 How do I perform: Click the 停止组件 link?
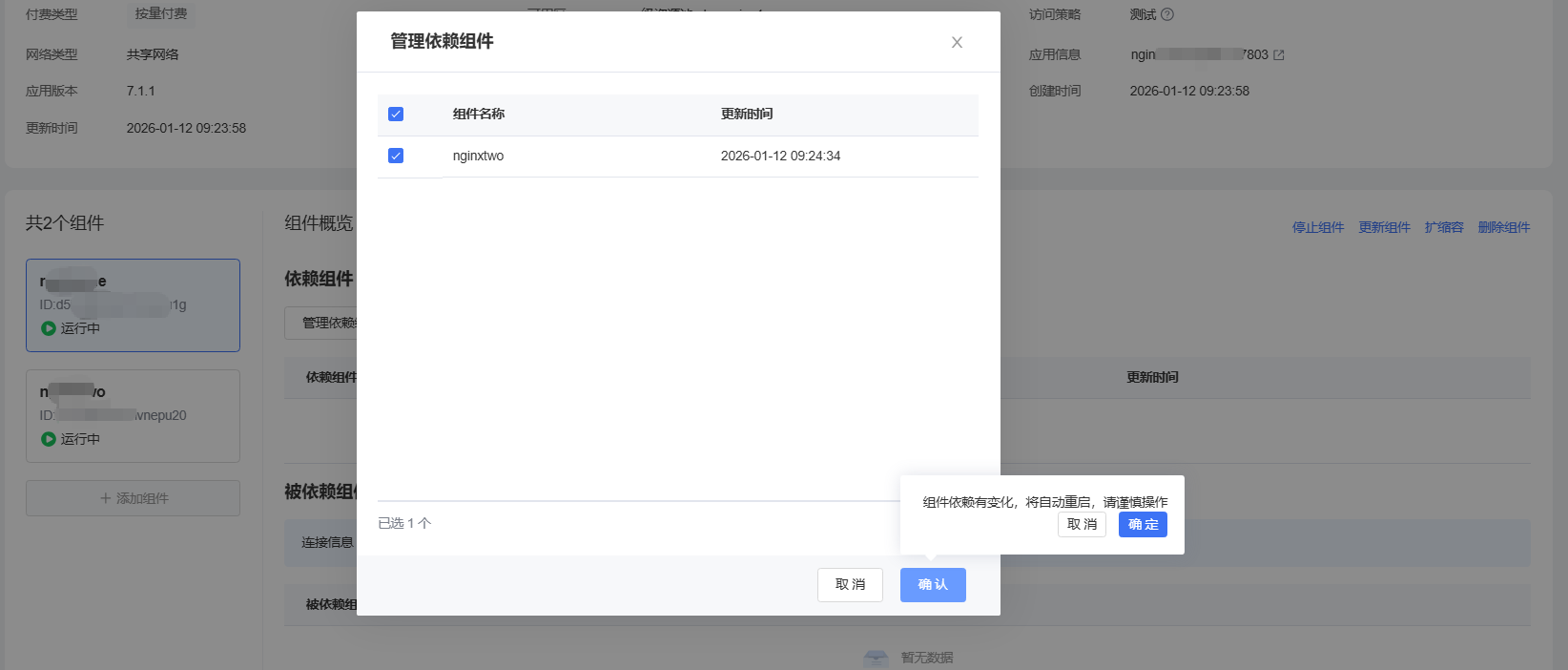1317,227
